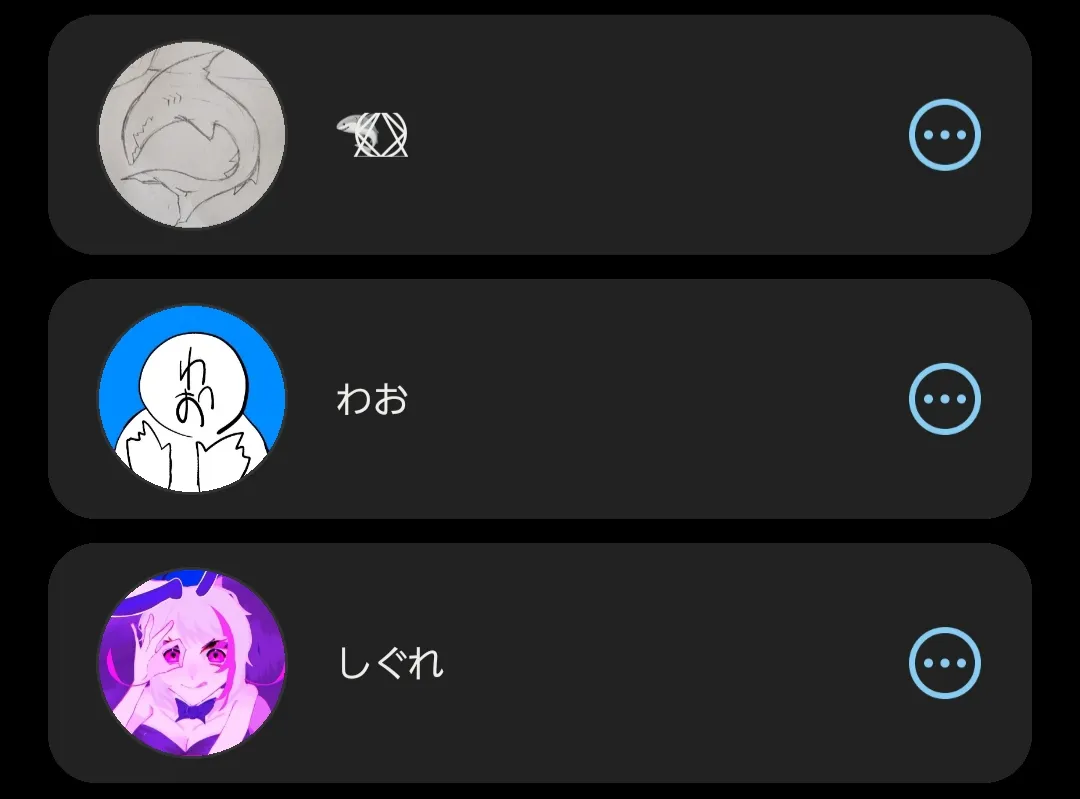Screen dimensions: 1080x799
Task: Open the しぐれ user card
Action: point(540,663)
